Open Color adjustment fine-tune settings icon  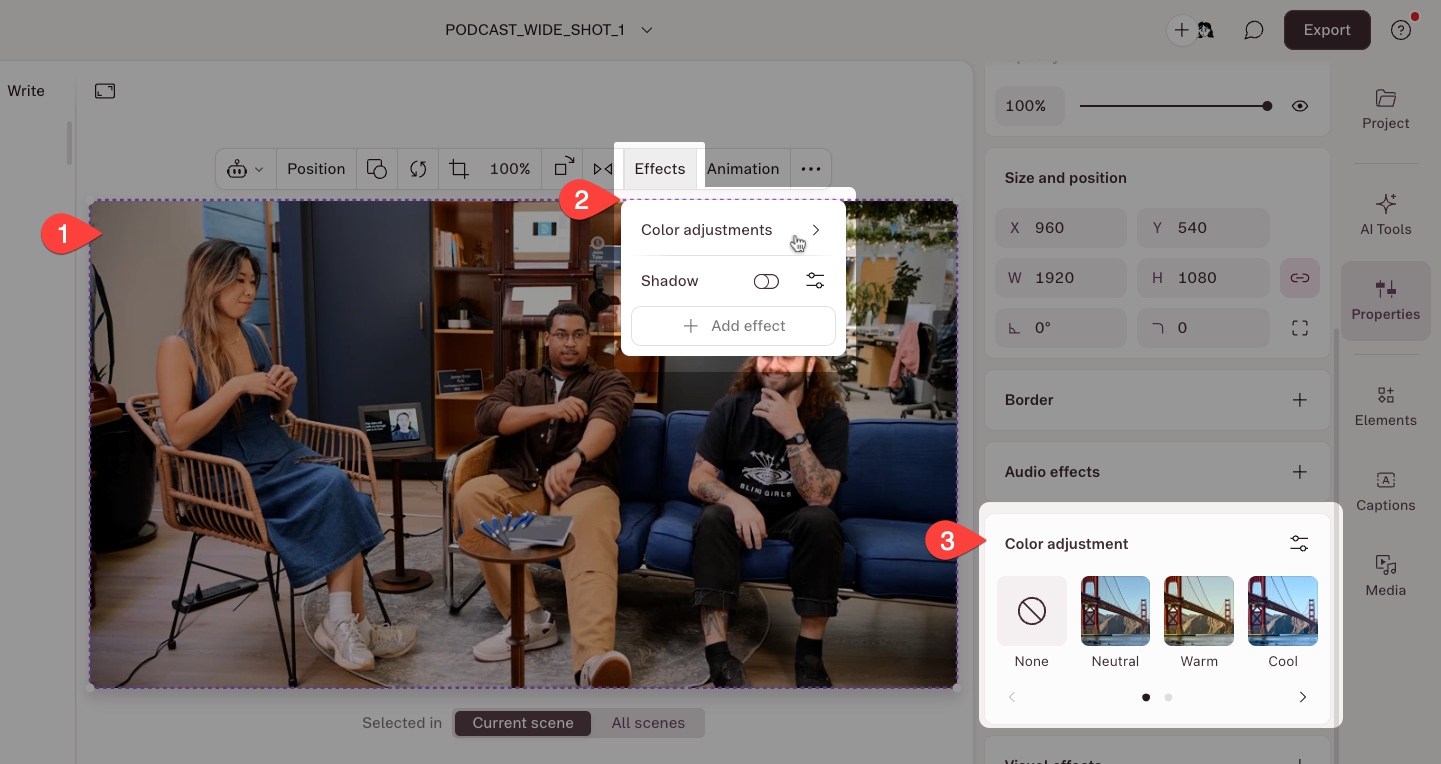click(1299, 542)
